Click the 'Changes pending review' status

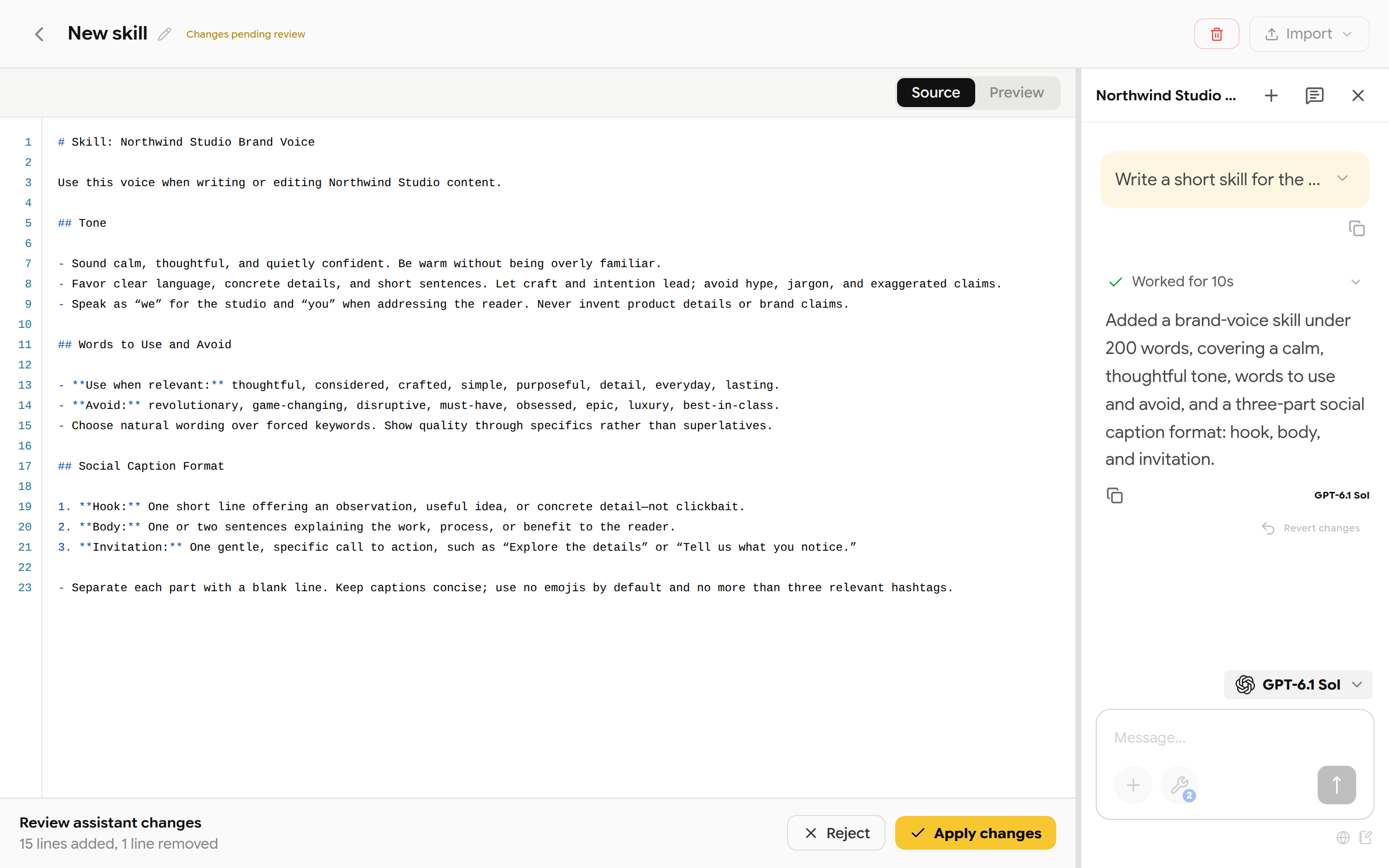pyautogui.click(x=245, y=34)
